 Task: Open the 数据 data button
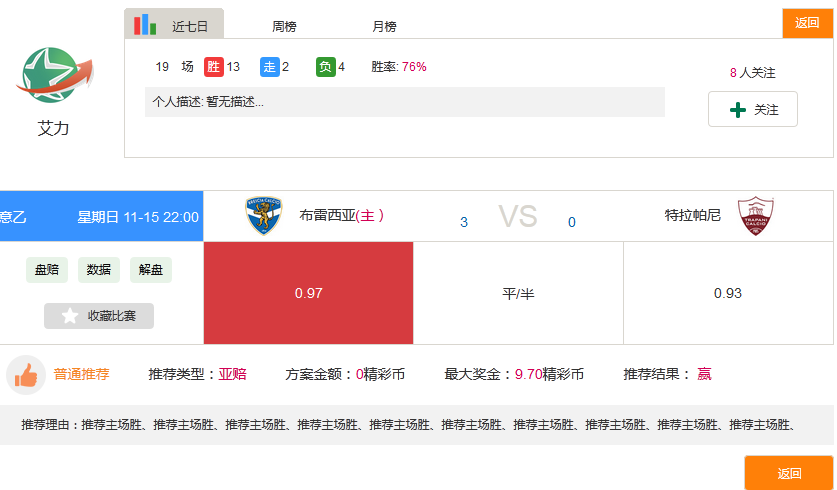tap(99, 270)
